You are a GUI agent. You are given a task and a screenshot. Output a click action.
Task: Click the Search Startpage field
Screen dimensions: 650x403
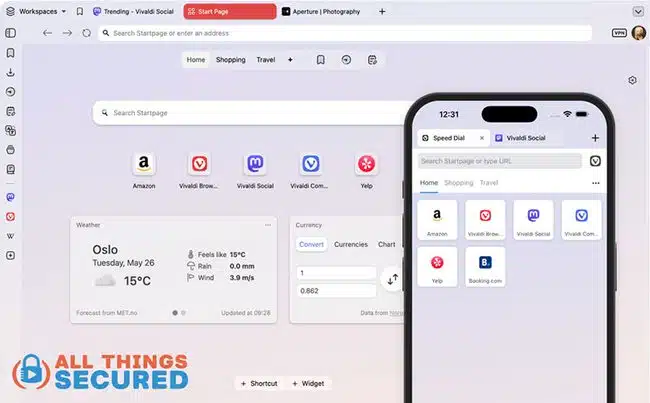(x=249, y=113)
